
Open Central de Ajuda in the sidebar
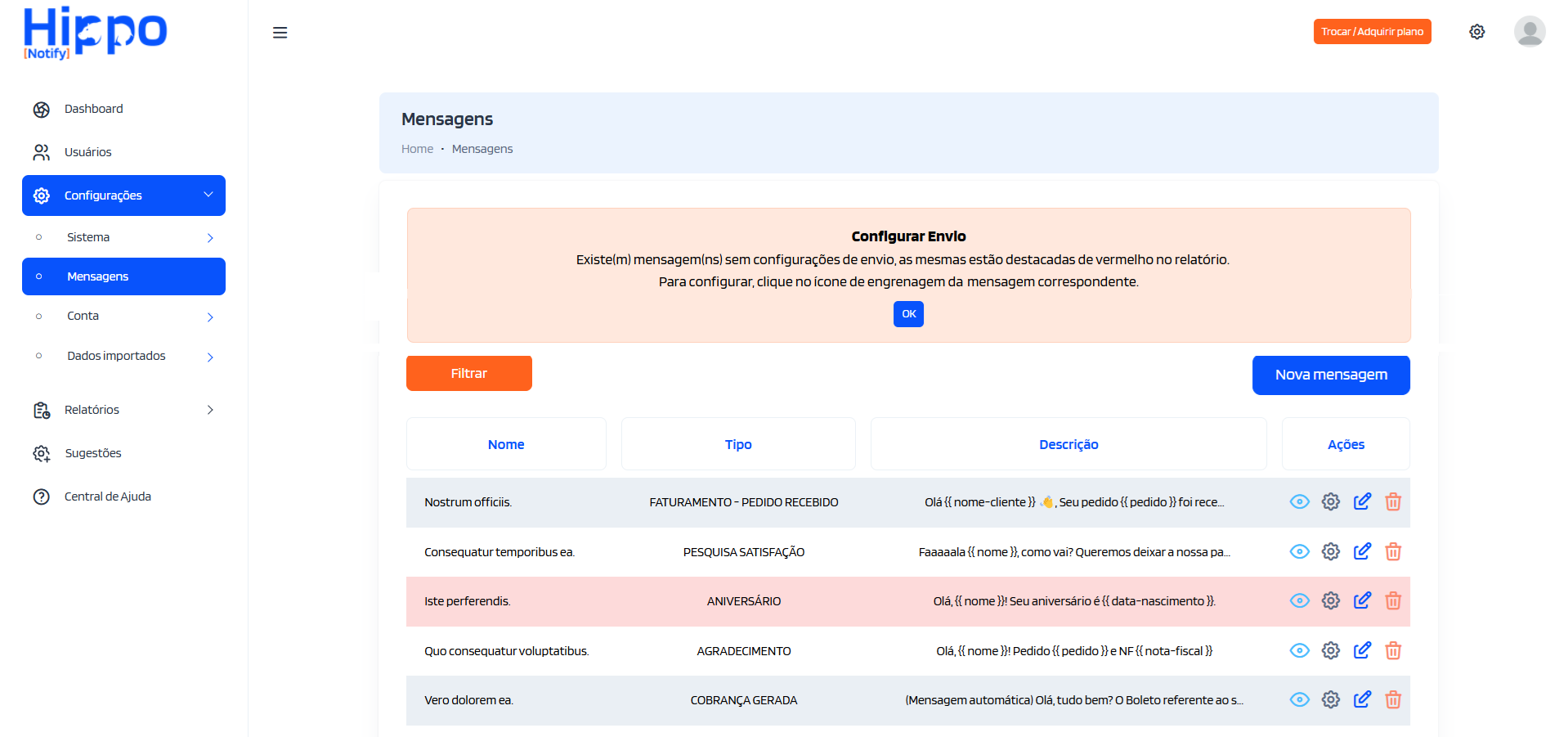[107, 496]
